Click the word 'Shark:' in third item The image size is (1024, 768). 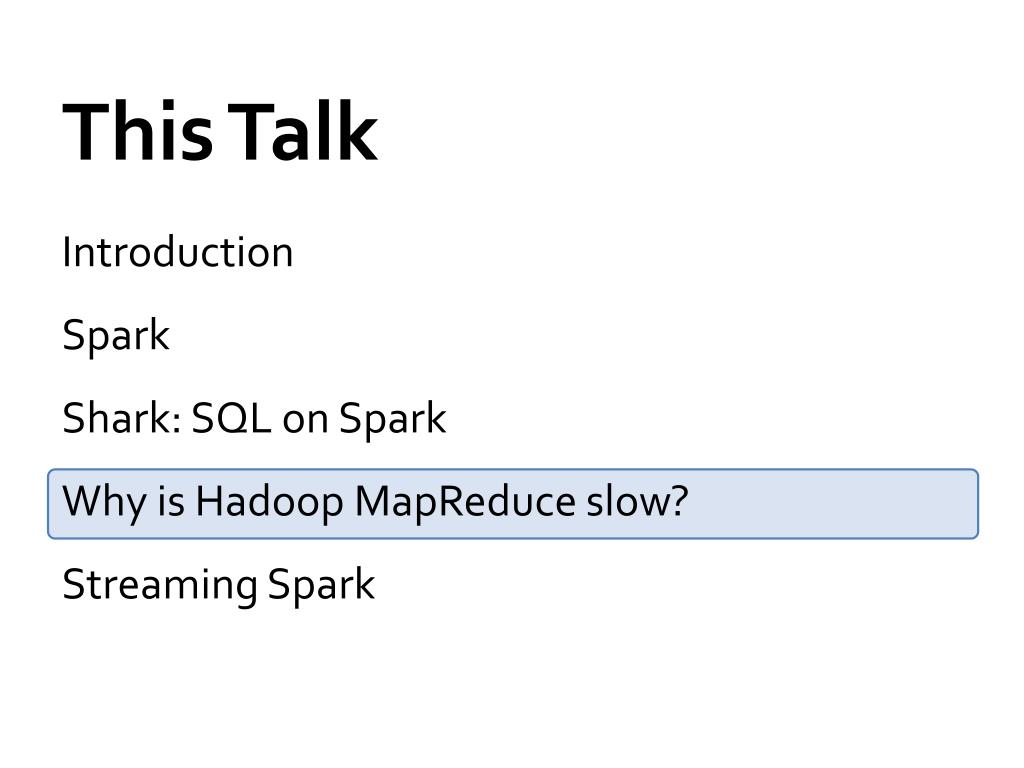pos(122,418)
